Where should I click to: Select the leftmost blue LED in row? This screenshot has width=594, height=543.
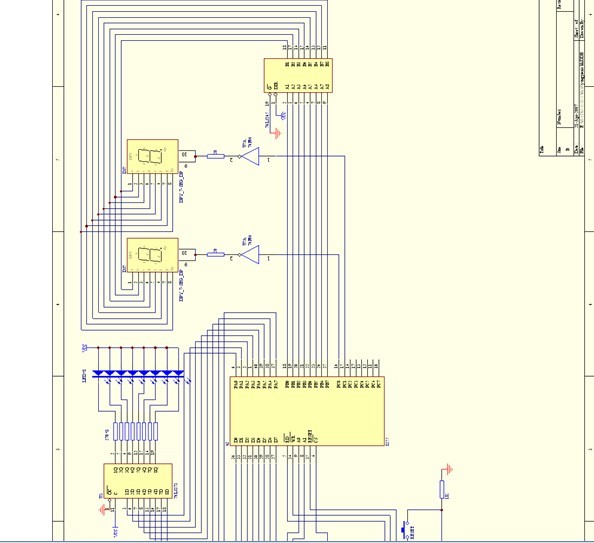tap(98, 374)
